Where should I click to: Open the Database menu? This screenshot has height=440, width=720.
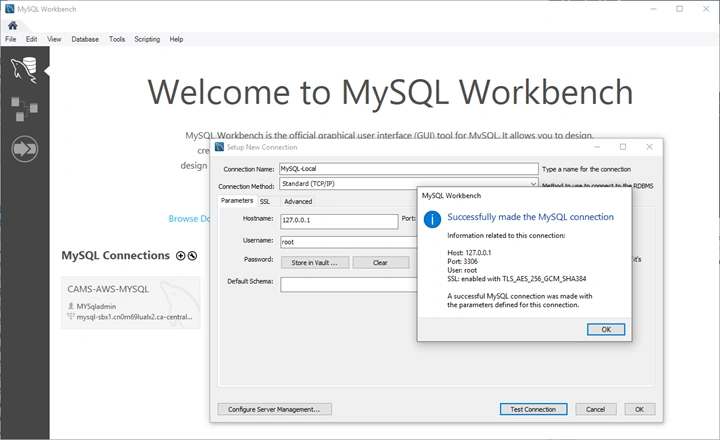(85, 39)
